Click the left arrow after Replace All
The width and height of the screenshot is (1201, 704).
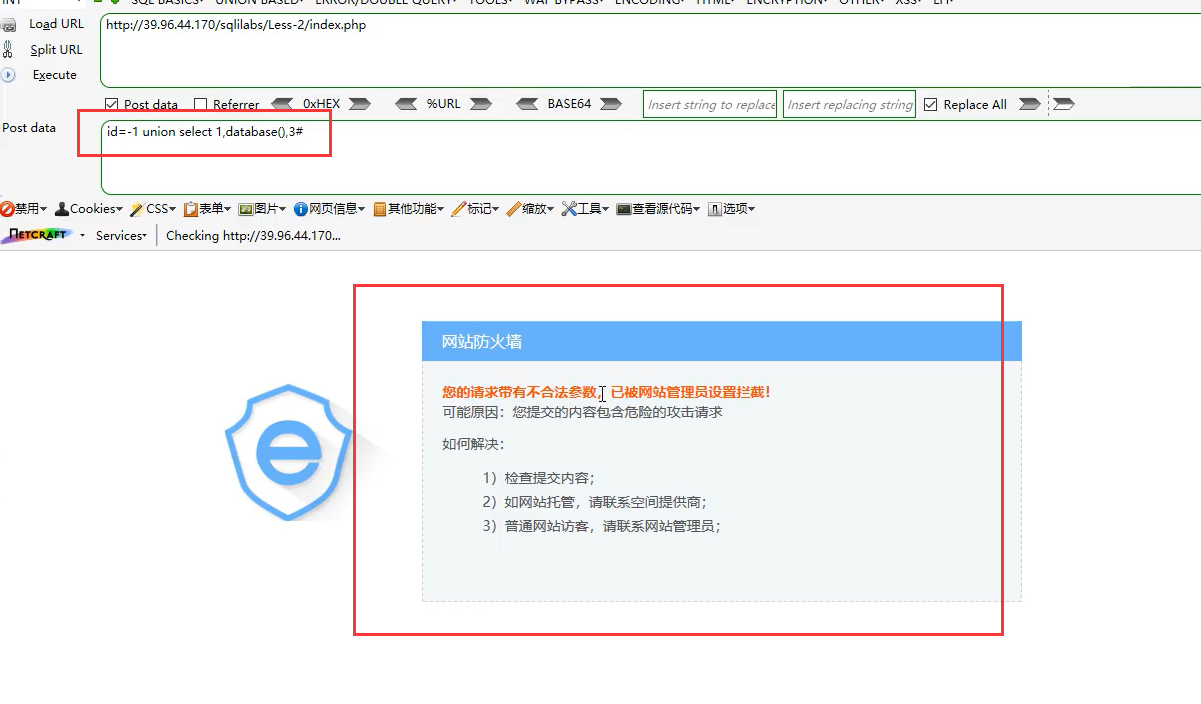1029,104
